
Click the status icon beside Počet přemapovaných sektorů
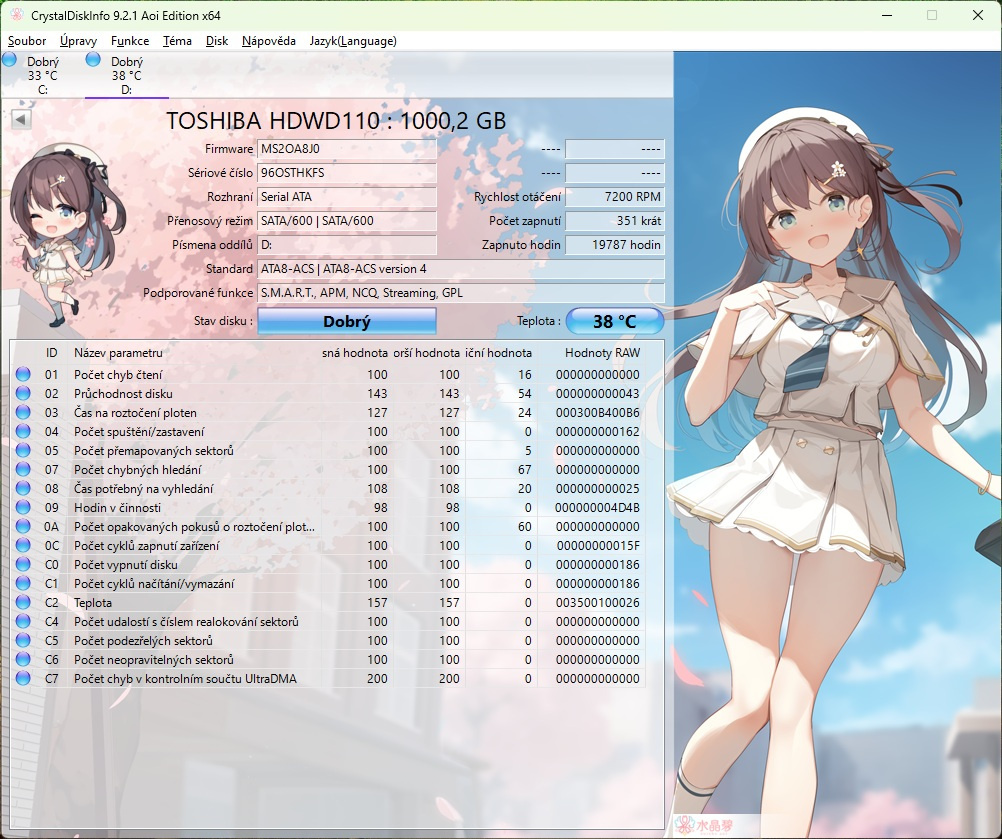22,451
